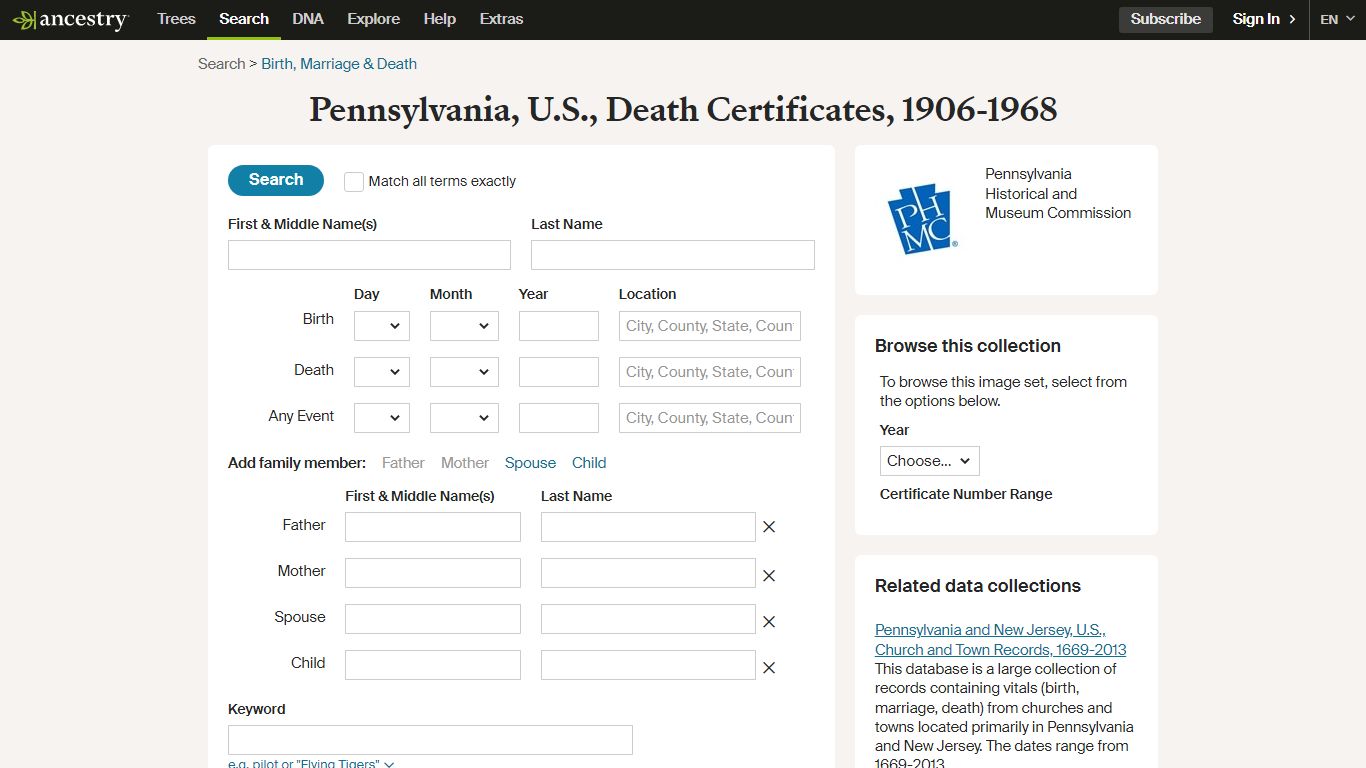Focus the Any Event Year field
The height and width of the screenshot is (768, 1366).
[x=559, y=418]
